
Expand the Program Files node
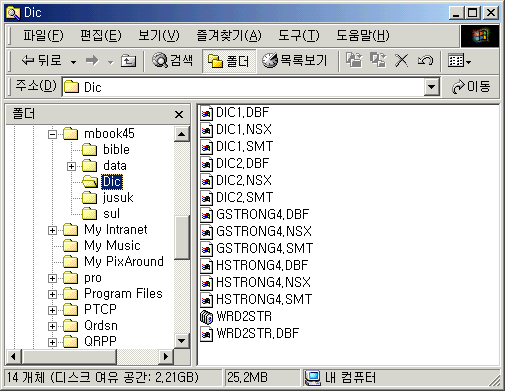[52, 294]
